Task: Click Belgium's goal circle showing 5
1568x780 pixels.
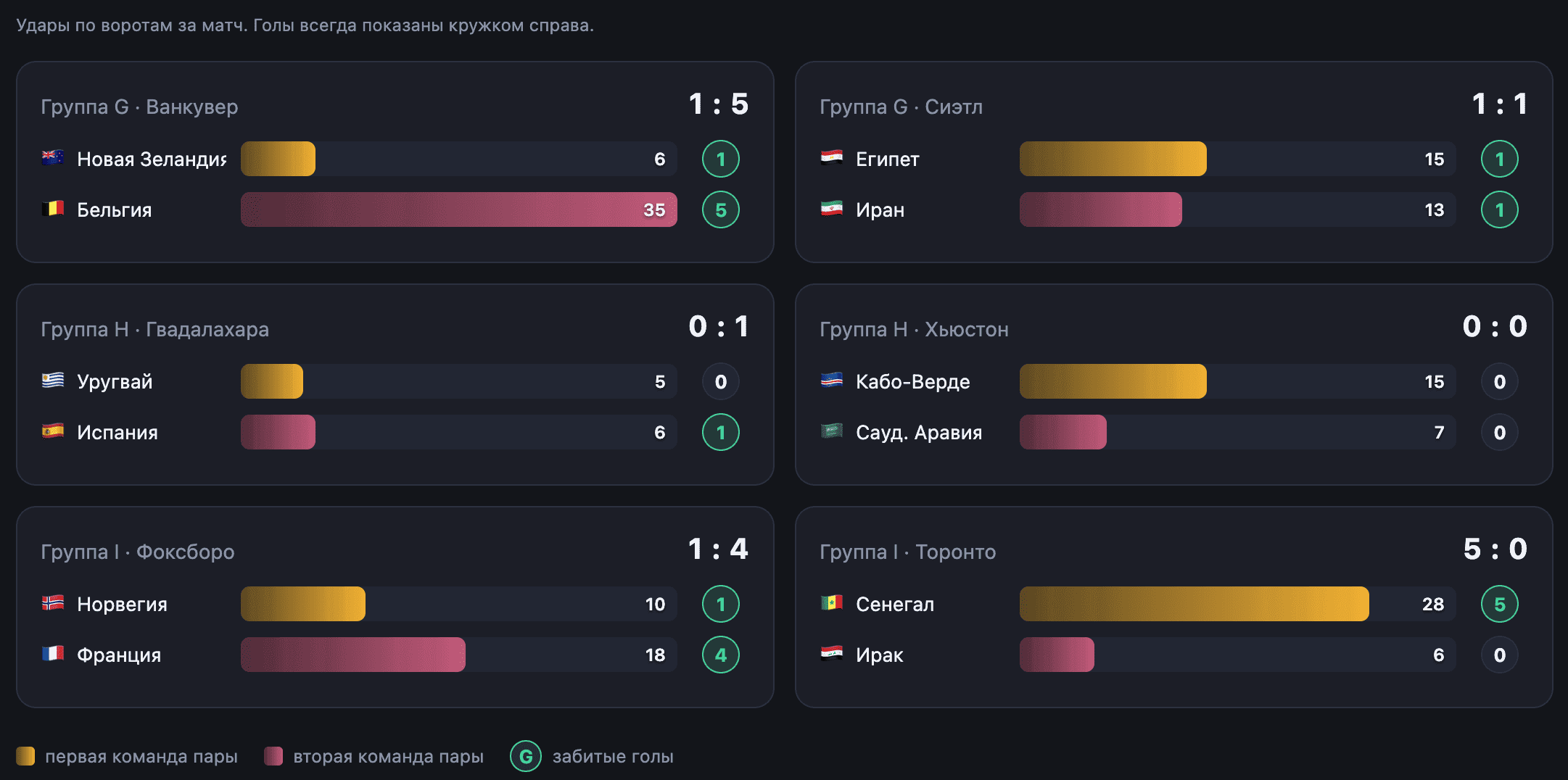Action: [721, 209]
